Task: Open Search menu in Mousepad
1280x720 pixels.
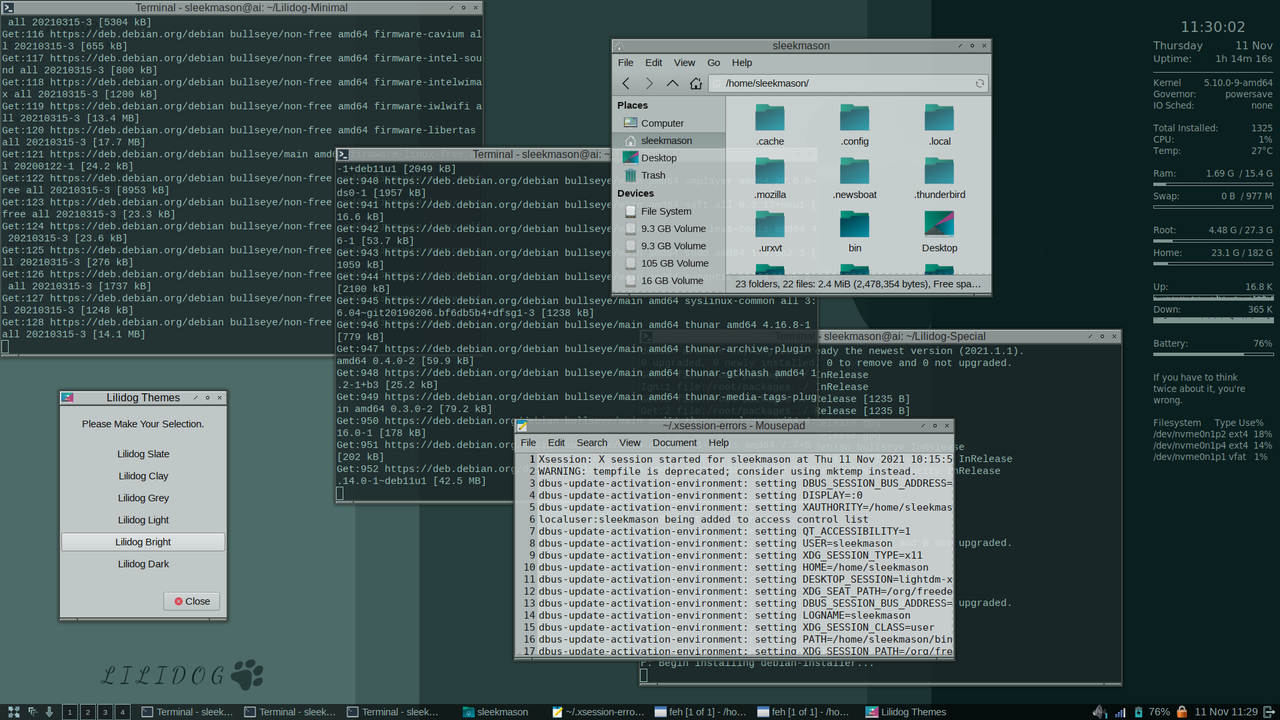Action: [591, 442]
